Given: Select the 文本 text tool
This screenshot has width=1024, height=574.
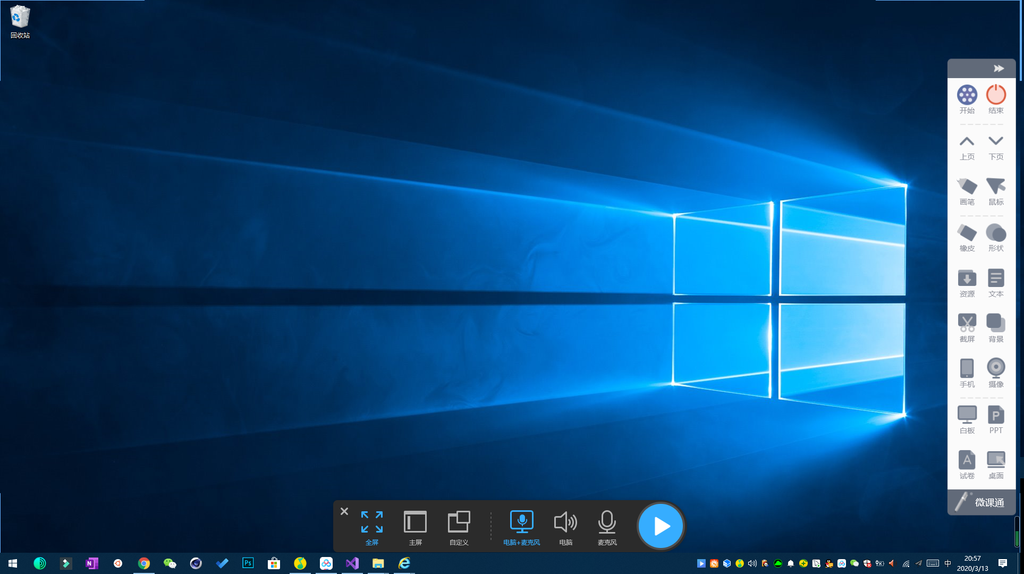Looking at the screenshot, I should tap(996, 283).
